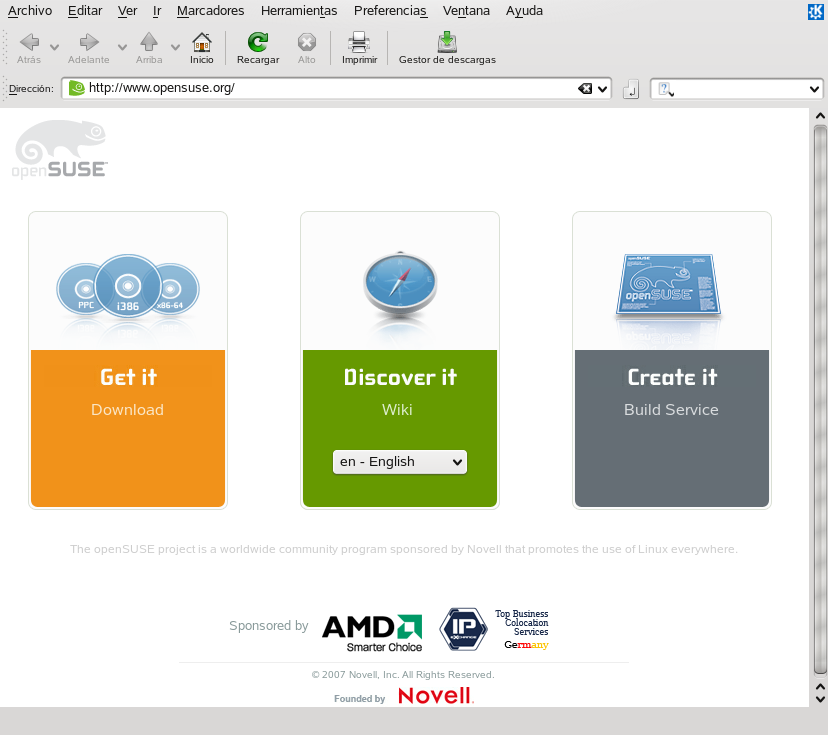Click the search provider icon in the search box

click(x=665, y=89)
